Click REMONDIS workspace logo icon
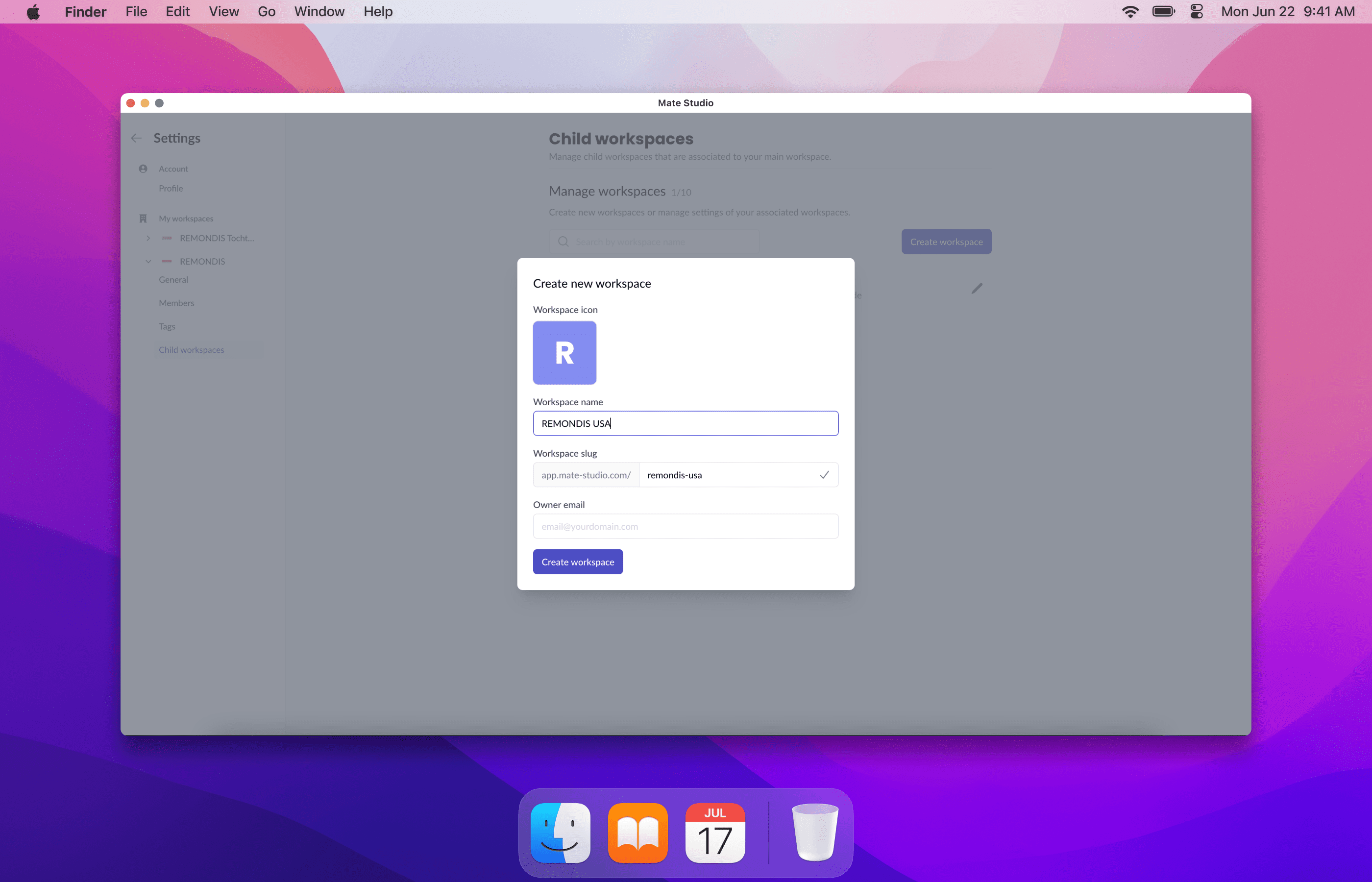1372x882 pixels. coord(167,261)
